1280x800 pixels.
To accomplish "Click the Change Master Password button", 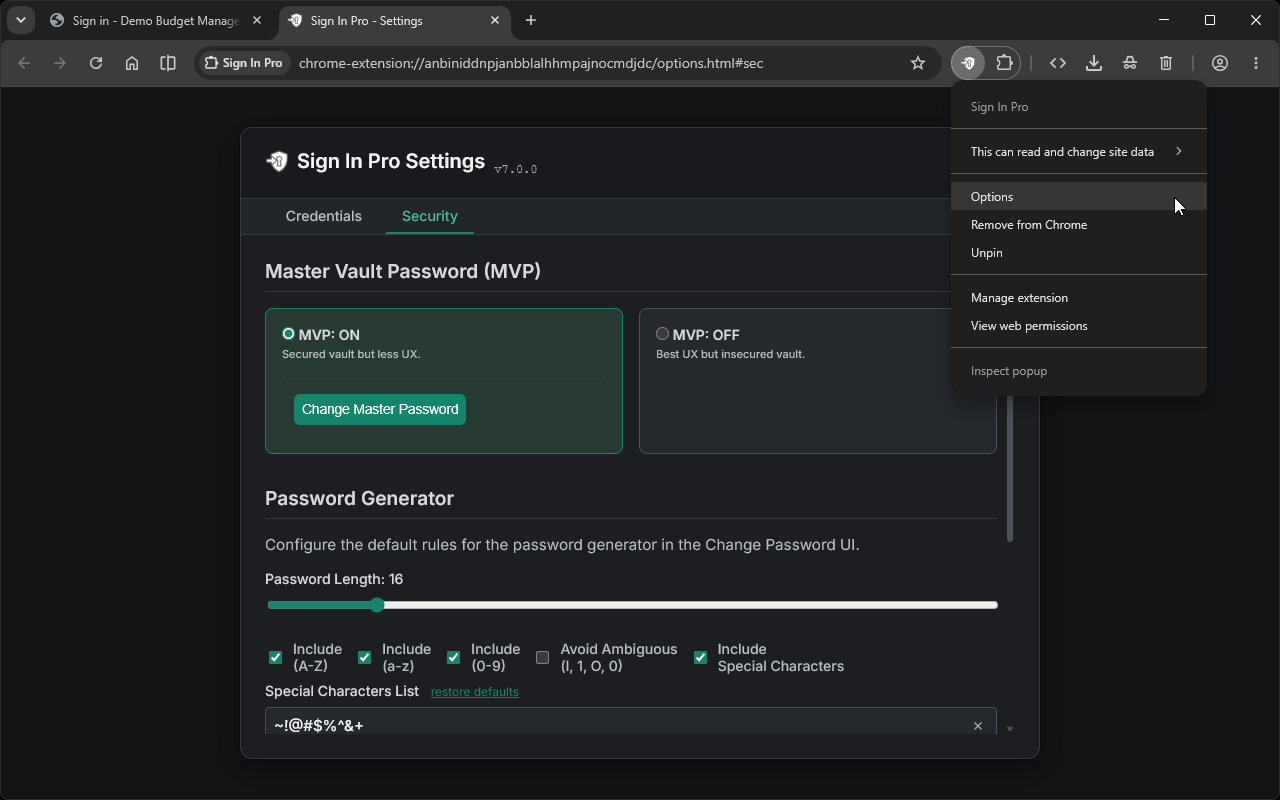I will pyautogui.click(x=380, y=409).
